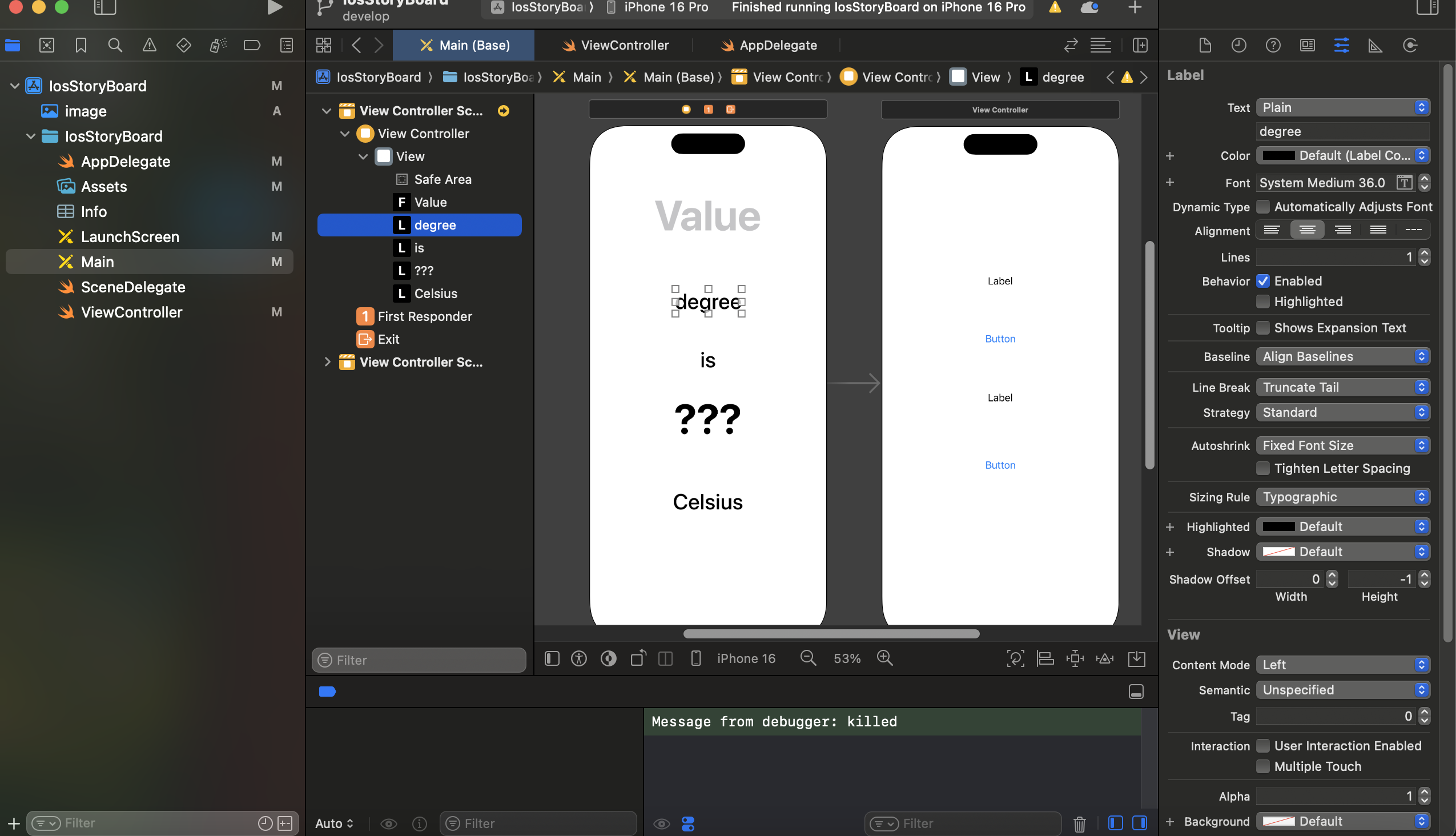1456x836 pixels.
Task: Open the Source Control navigator
Action: point(46,45)
